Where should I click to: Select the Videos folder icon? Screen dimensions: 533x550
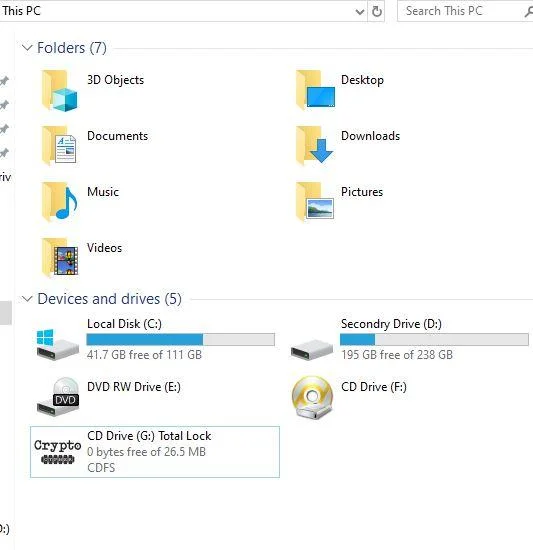pos(60,258)
